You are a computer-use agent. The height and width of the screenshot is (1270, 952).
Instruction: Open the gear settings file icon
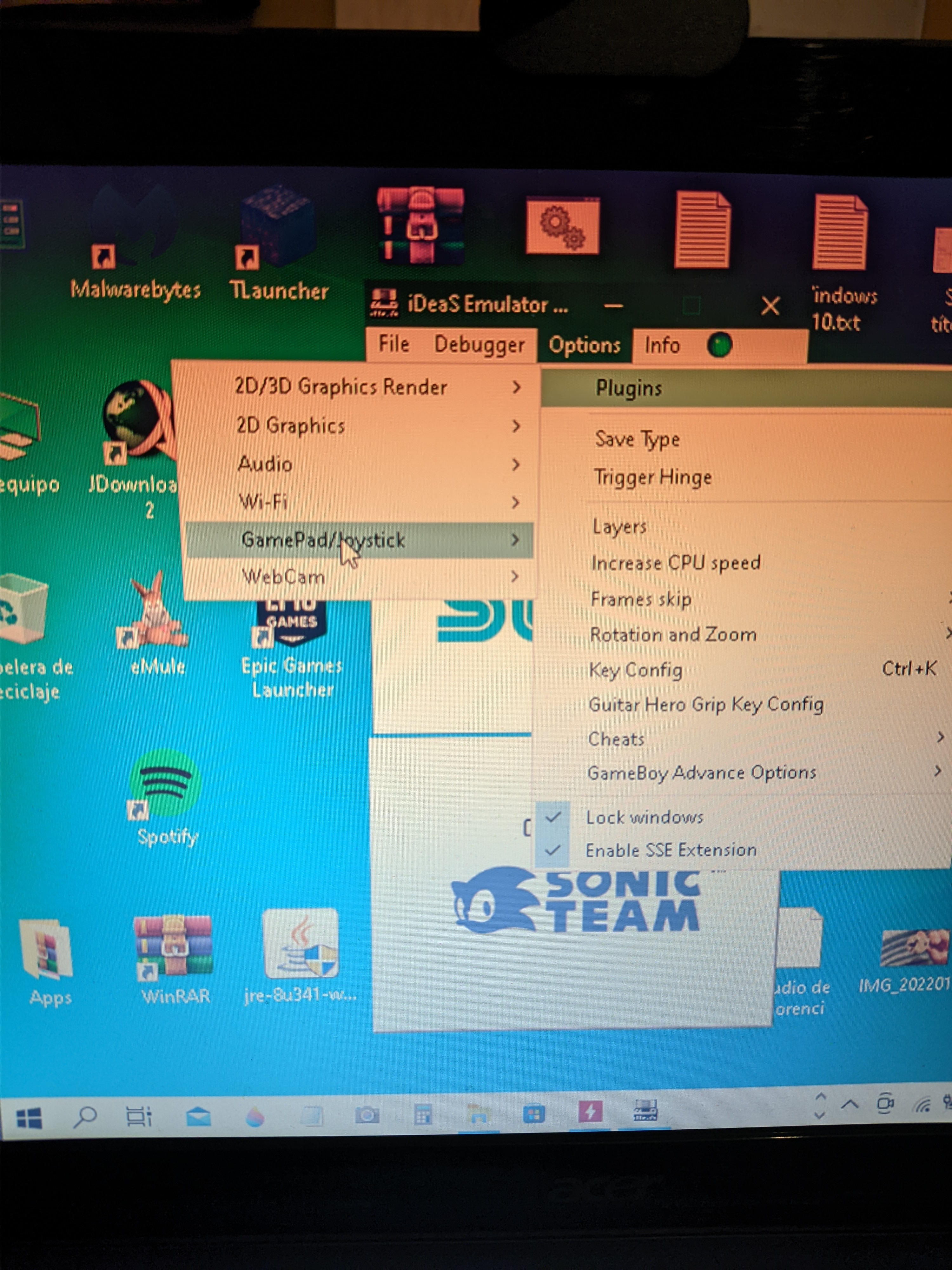(562, 225)
